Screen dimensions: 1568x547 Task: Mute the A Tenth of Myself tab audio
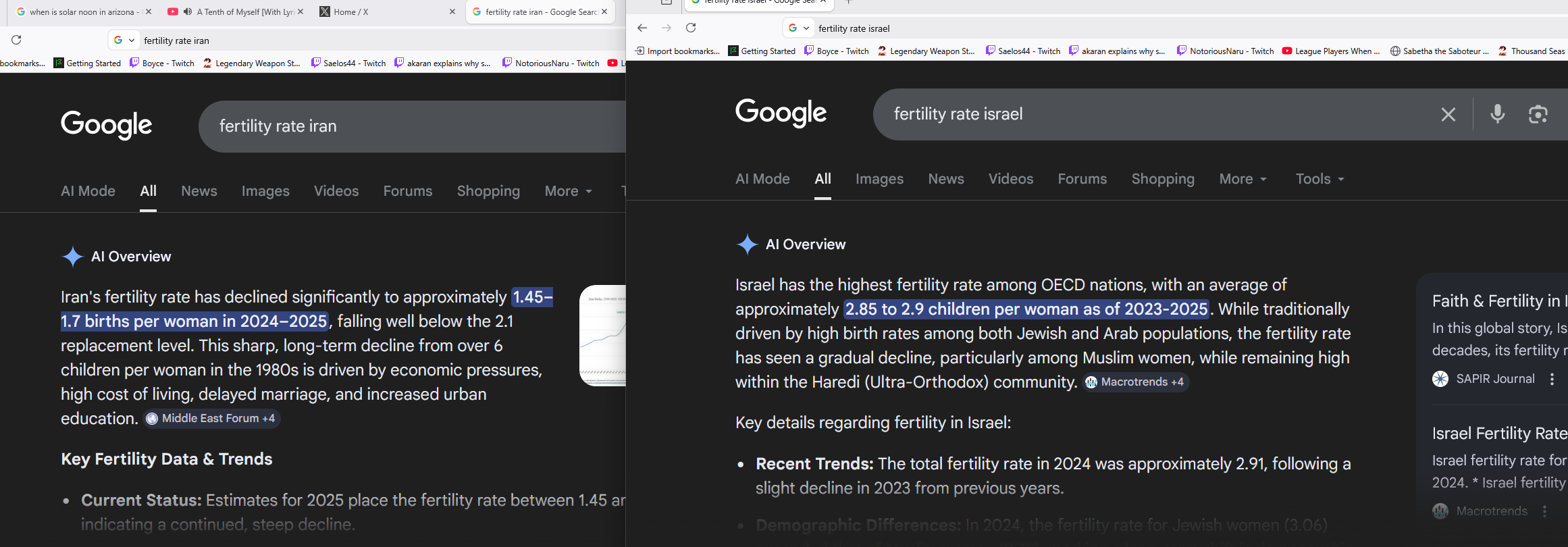(188, 11)
